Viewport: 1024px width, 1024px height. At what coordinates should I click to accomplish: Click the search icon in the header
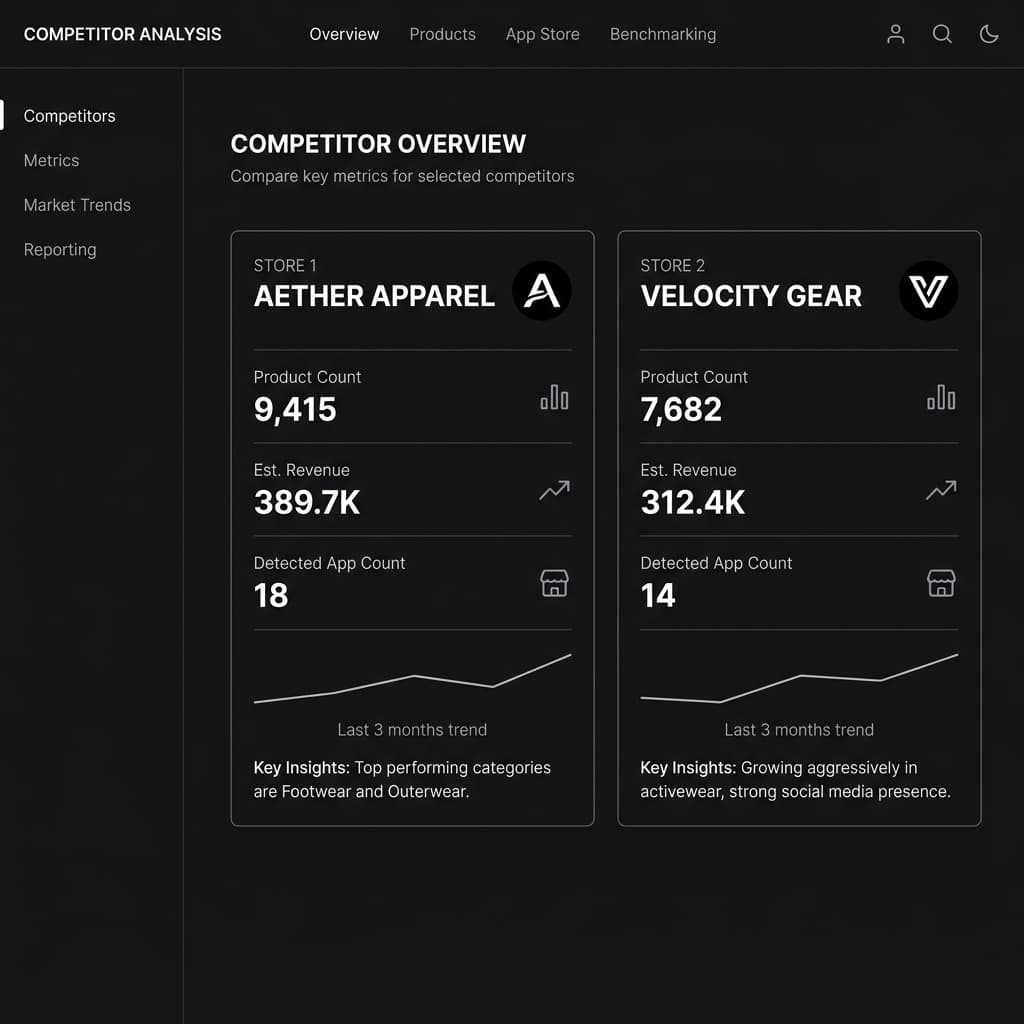[942, 34]
